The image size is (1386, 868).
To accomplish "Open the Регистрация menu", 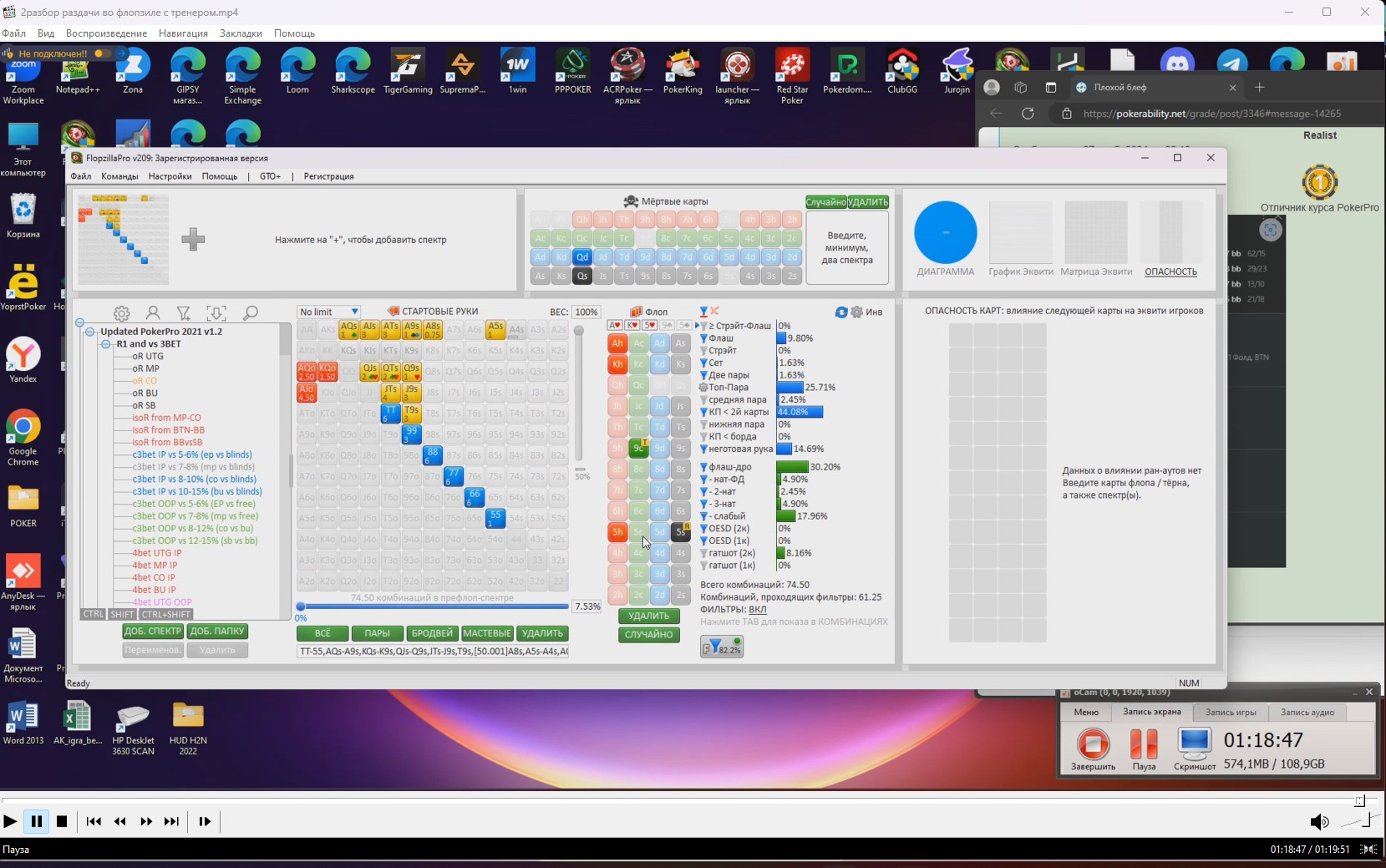I will point(328,176).
